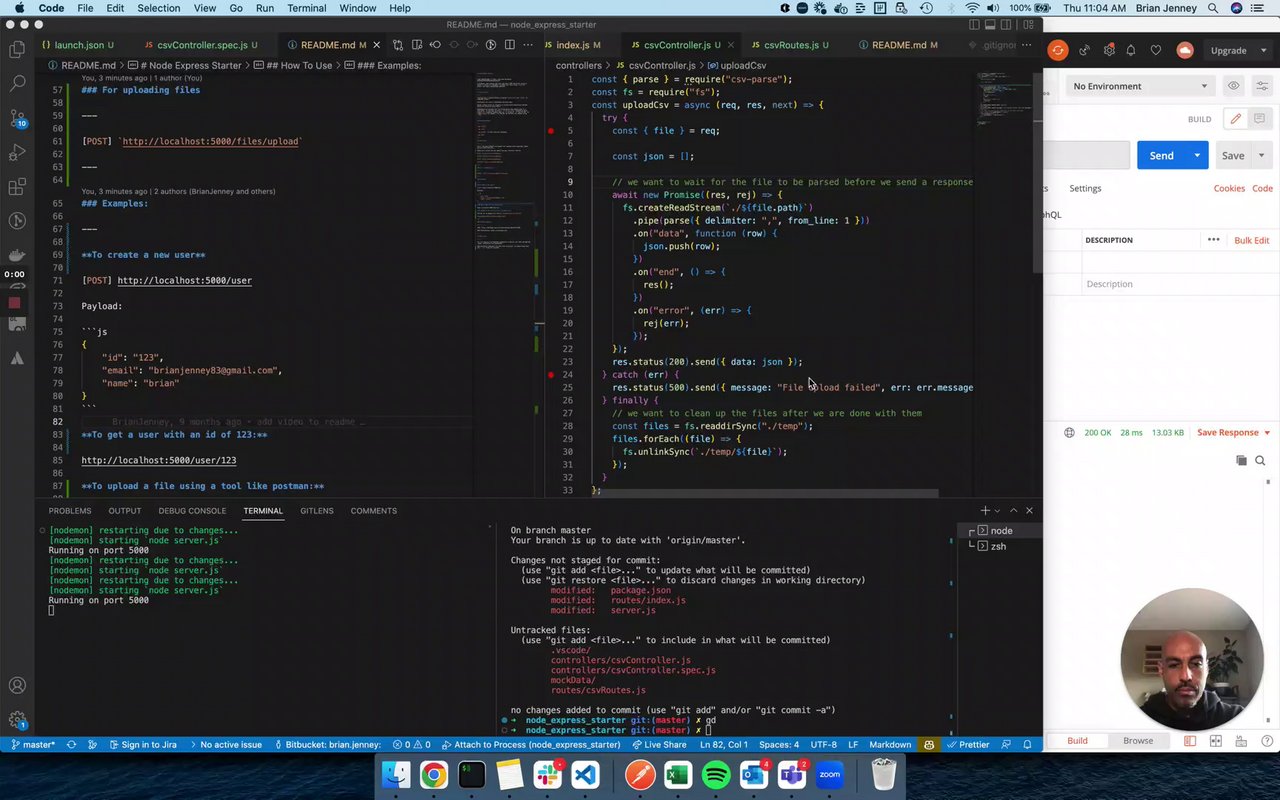Switch to the csvRoutes.js editor tab
Screen dimensions: 1280x800
(x=791, y=45)
